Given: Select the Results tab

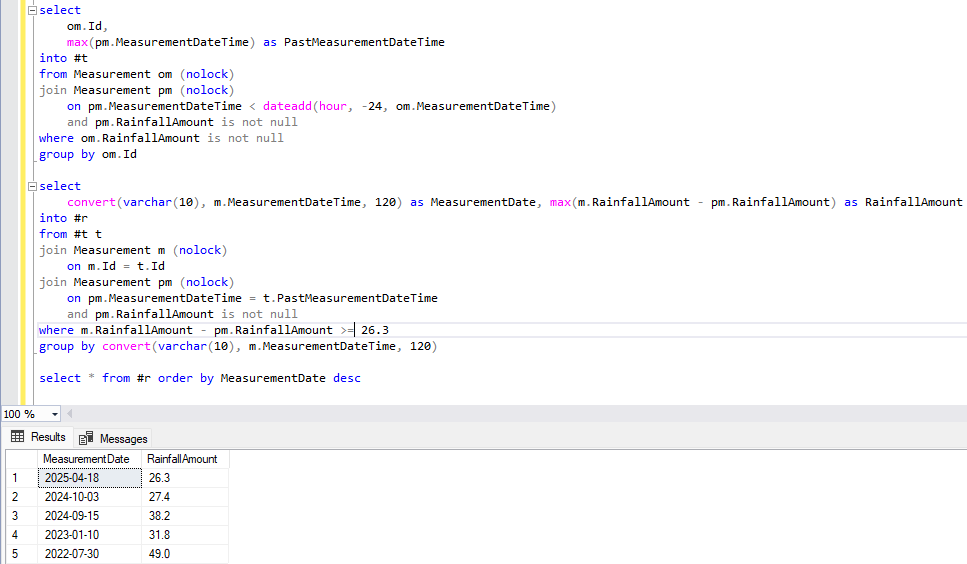Looking at the screenshot, I should pos(38,437).
